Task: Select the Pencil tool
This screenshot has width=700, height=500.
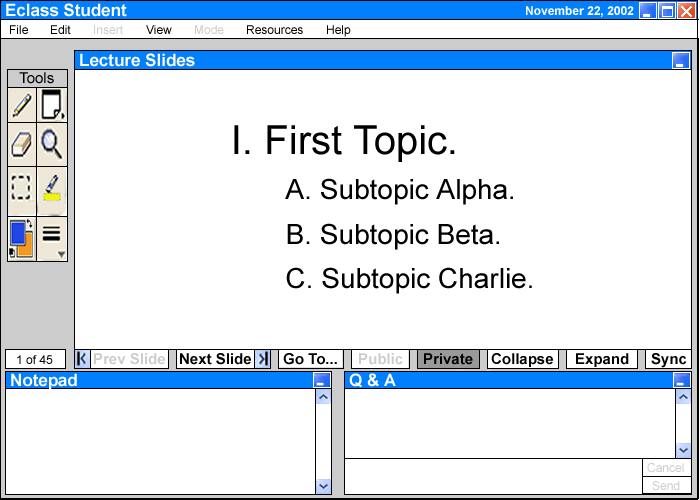Action: pyautogui.click(x=22, y=106)
